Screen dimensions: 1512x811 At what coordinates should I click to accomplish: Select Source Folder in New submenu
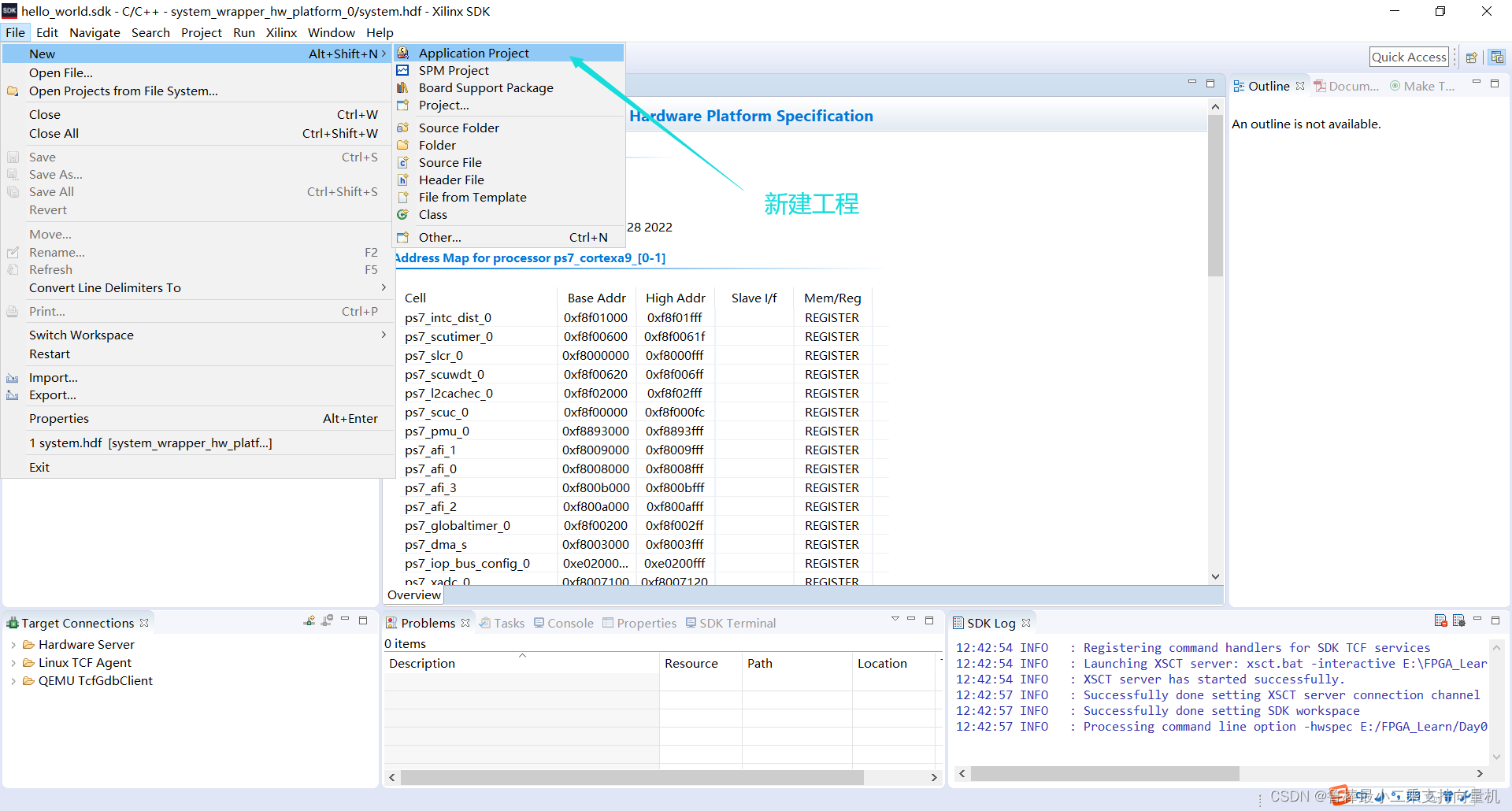coord(508,128)
